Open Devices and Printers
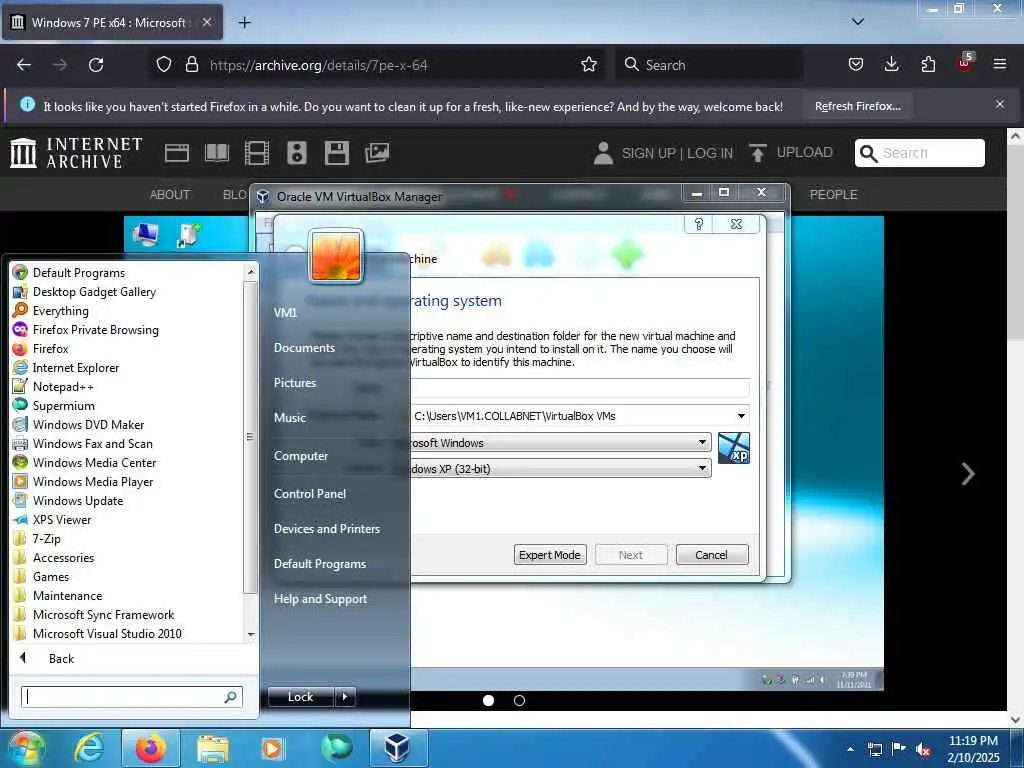Image resolution: width=1024 pixels, height=768 pixels. pyautogui.click(x=327, y=529)
